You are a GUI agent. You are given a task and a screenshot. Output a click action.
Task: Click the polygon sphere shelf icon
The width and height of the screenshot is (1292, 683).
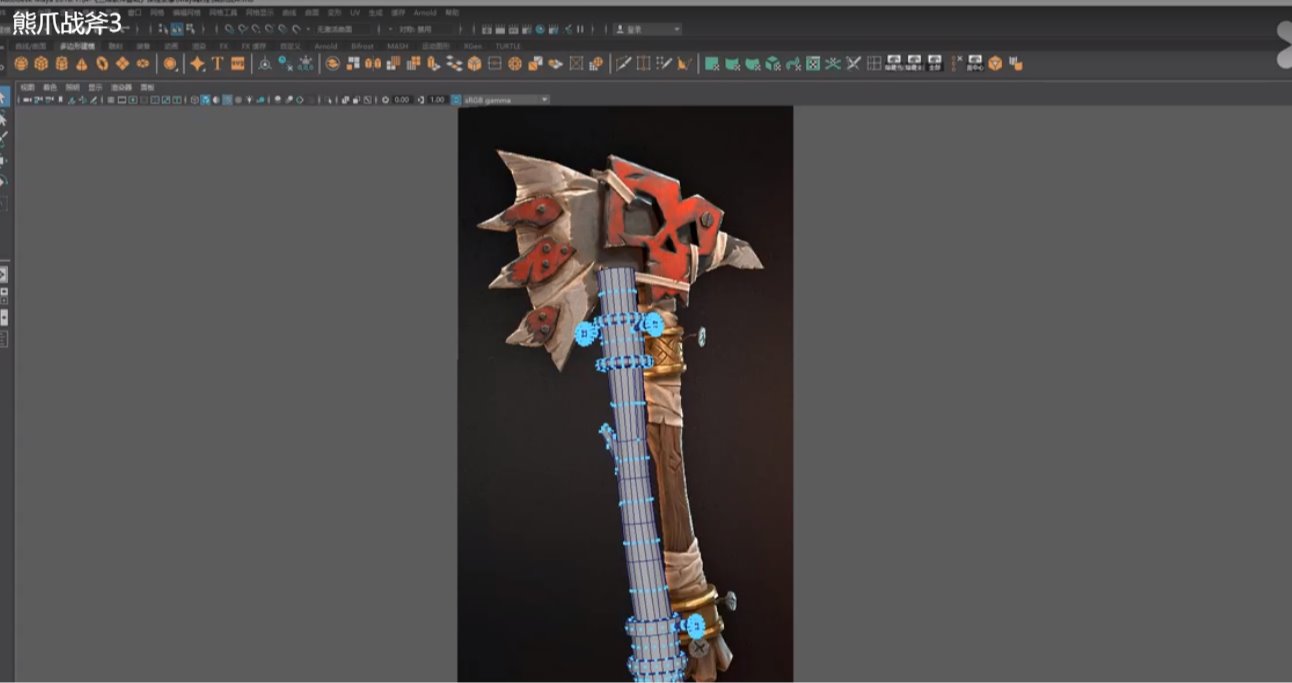point(21,64)
